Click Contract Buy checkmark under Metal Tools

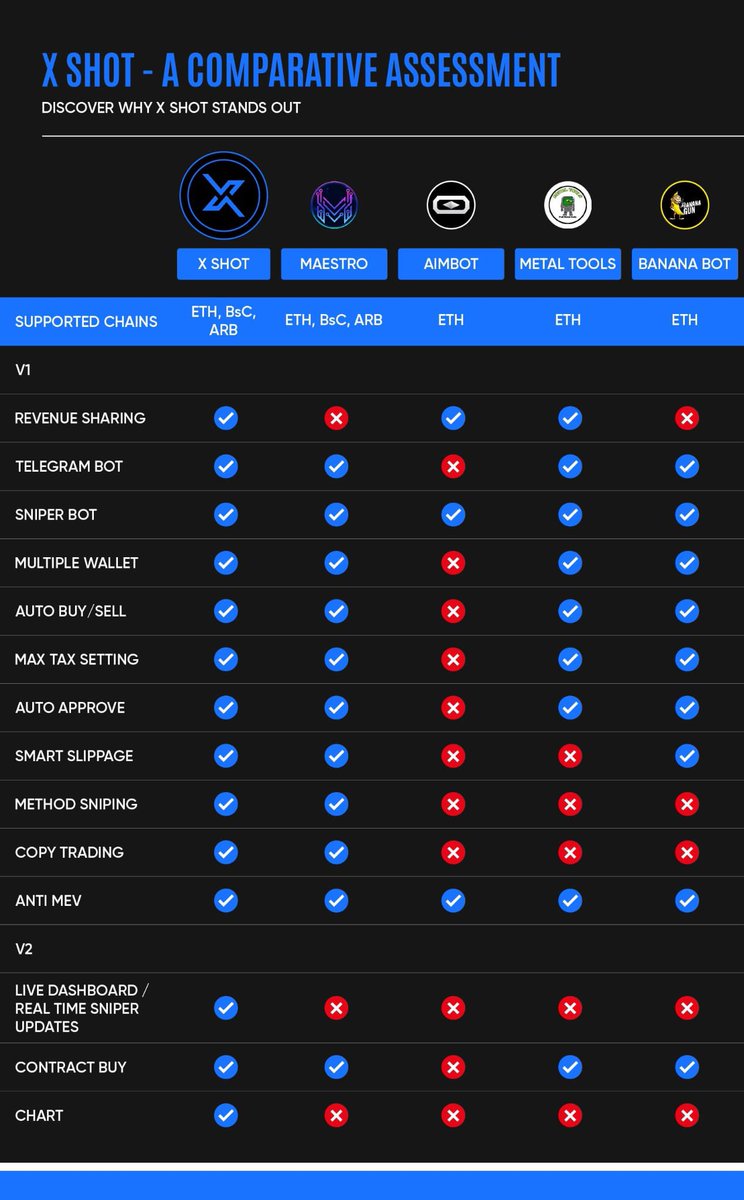[570, 1067]
